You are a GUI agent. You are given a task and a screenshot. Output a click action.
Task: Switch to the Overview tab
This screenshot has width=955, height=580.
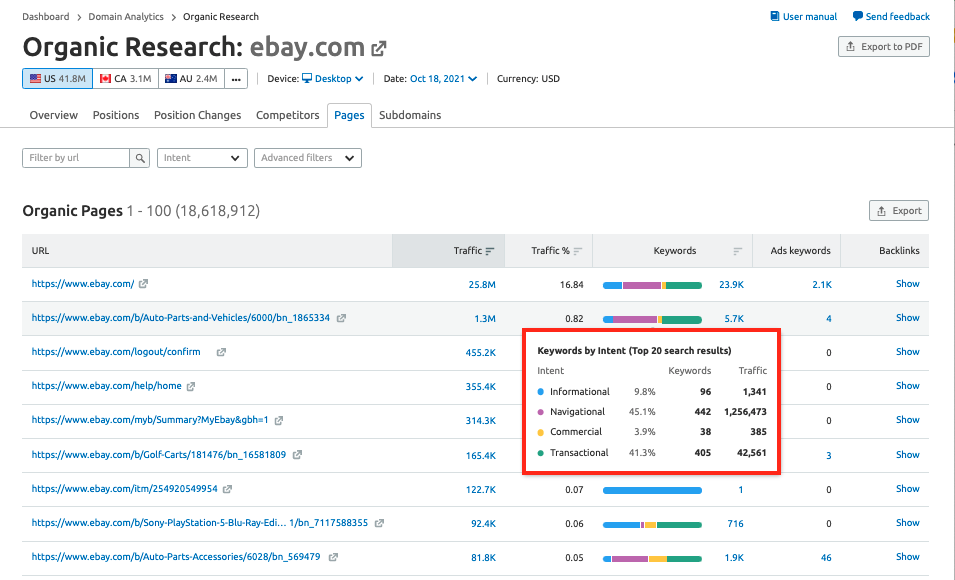[x=54, y=115]
